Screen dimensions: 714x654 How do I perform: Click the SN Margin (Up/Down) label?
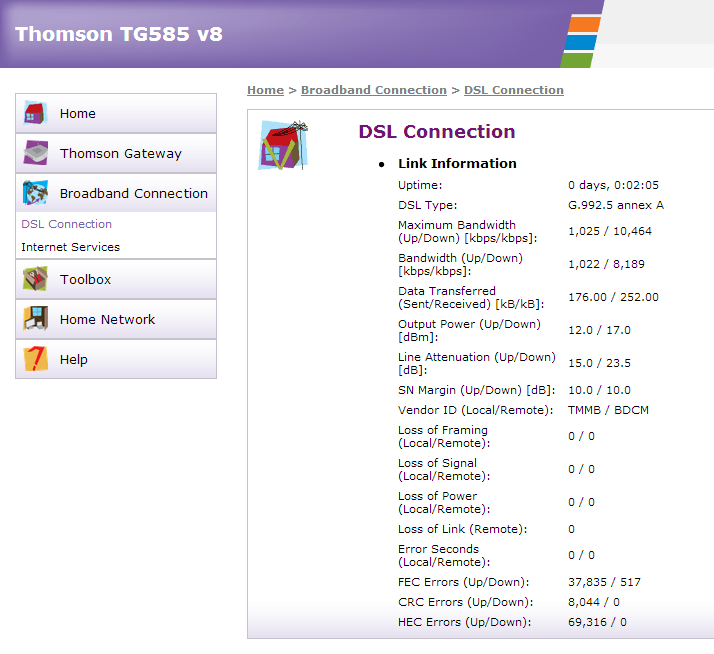point(477,390)
